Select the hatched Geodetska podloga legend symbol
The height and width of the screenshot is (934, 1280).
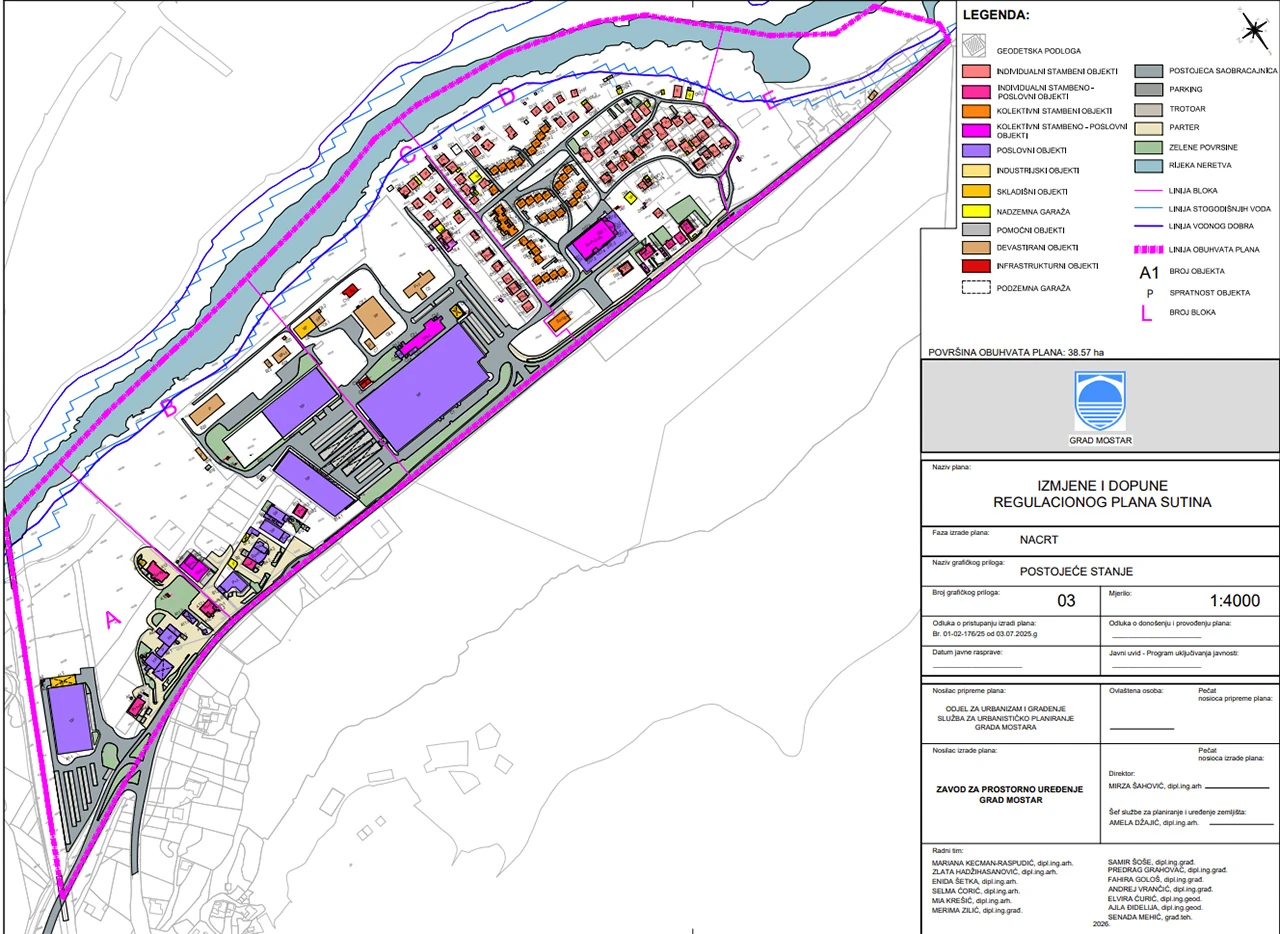[x=974, y=47]
